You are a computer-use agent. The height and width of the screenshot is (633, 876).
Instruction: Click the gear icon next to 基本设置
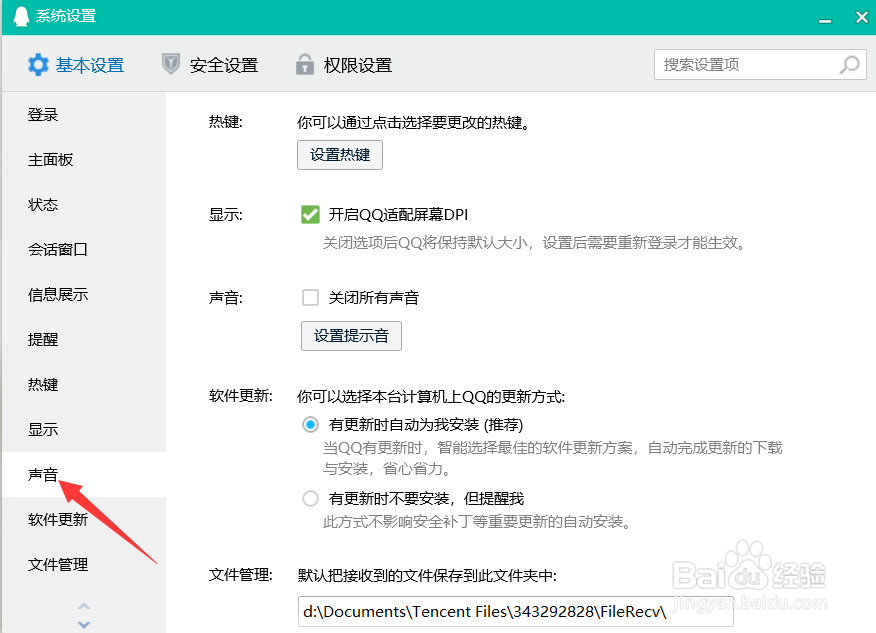tap(38, 65)
